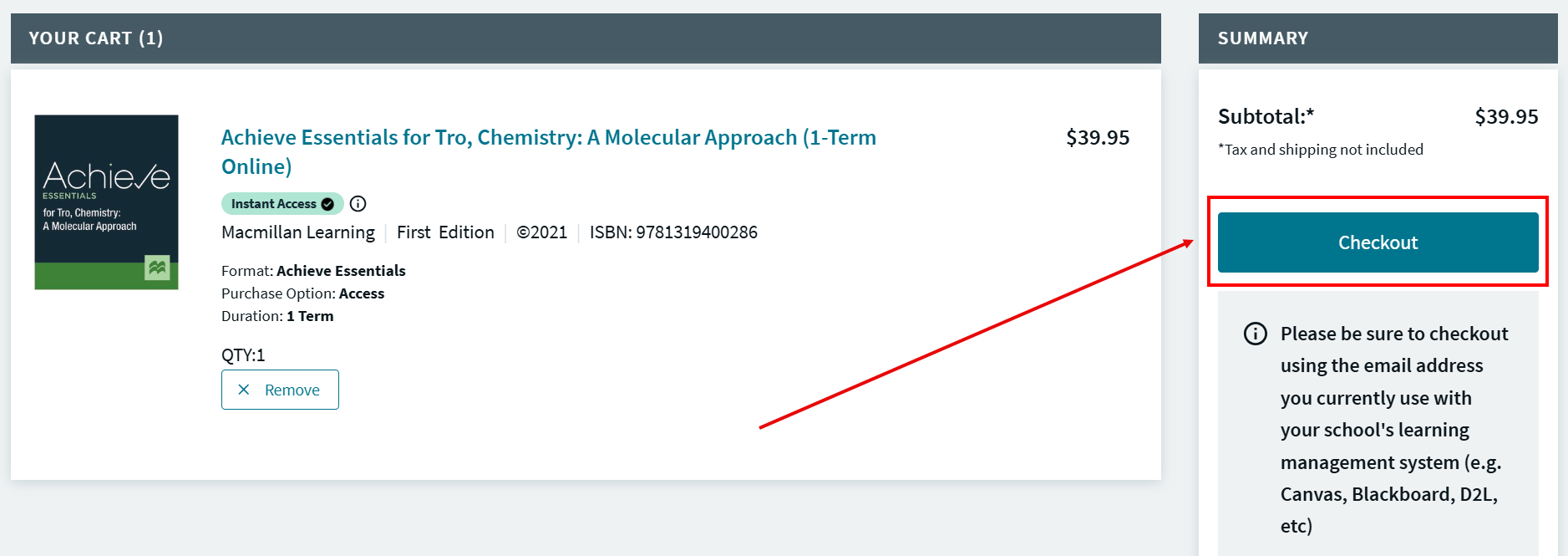This screenshot has width=1568, height=556.
Task: Select the item price next to the title
Action: (x=1097, y=138)
